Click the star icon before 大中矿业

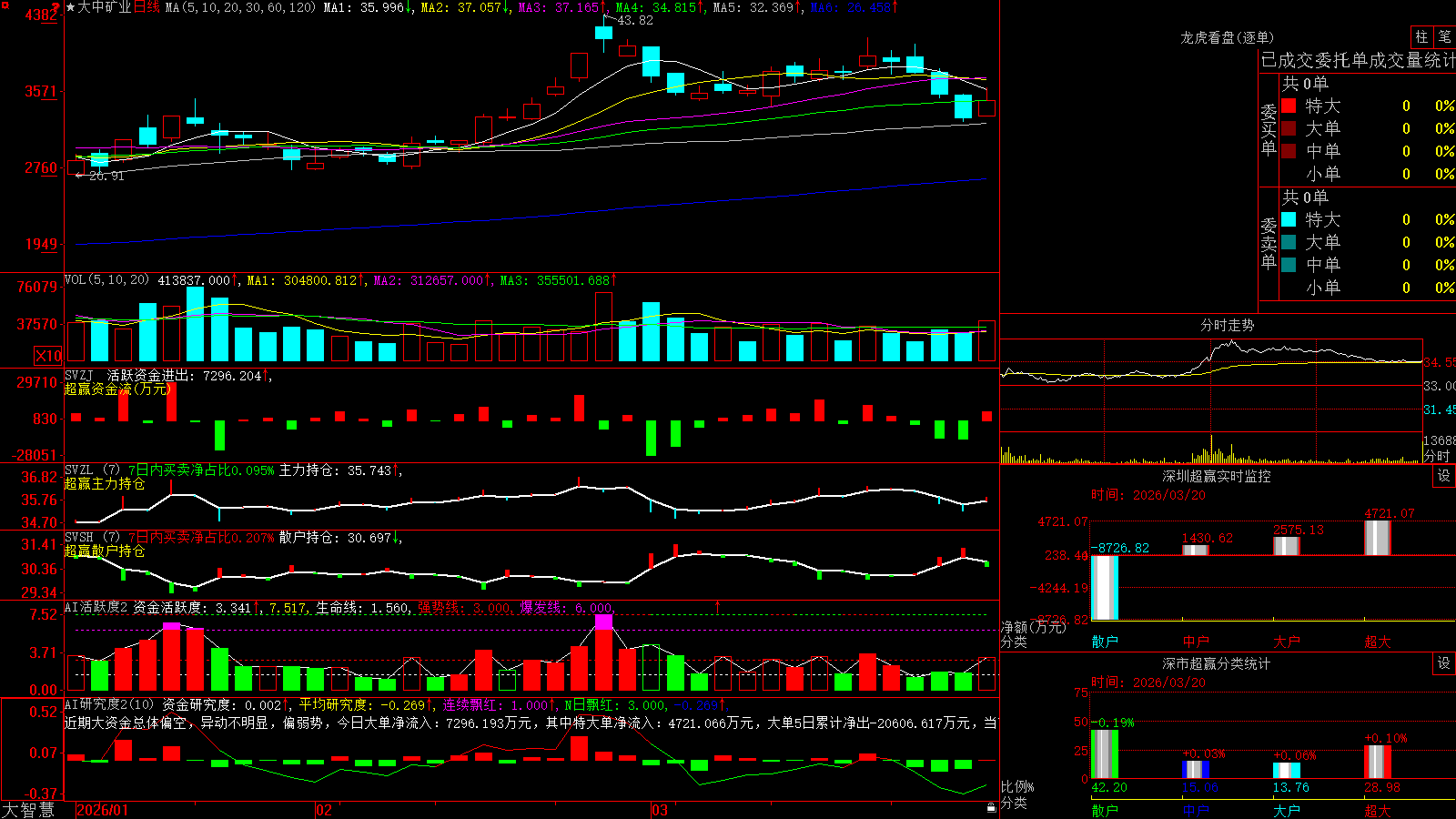click(x=70, y=7)
